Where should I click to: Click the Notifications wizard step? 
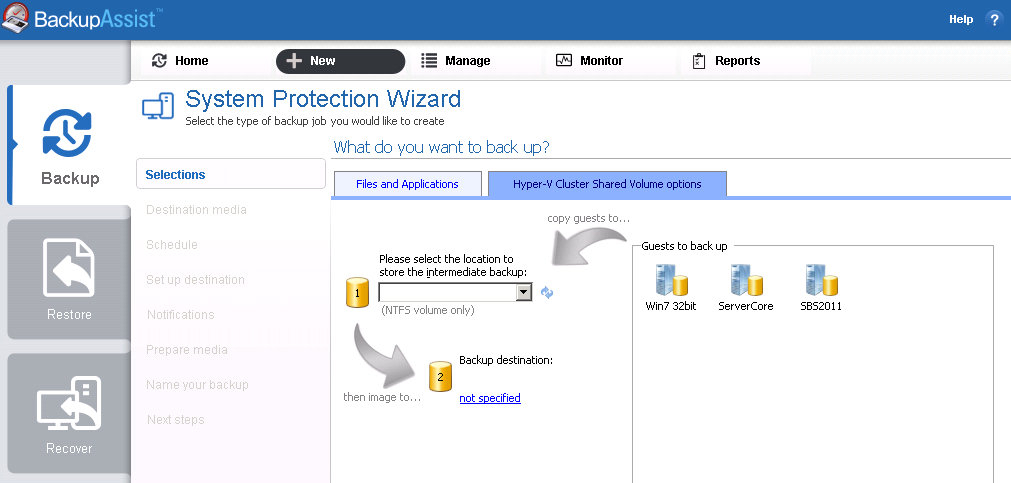coord(181,315)
